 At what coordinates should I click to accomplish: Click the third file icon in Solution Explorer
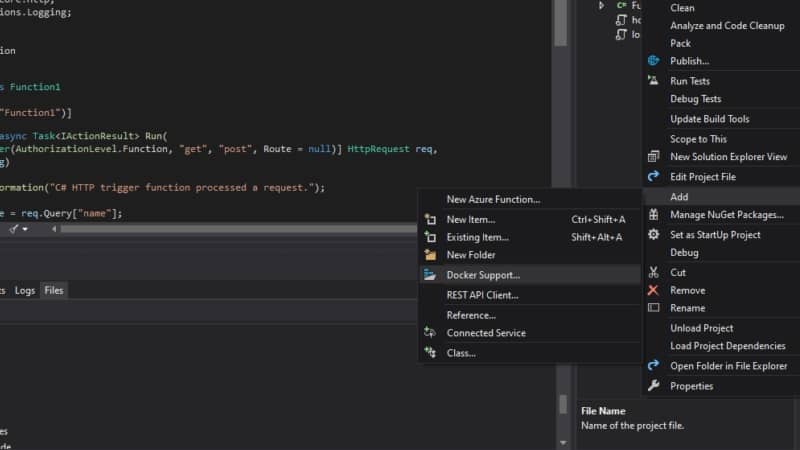point(621,35)
